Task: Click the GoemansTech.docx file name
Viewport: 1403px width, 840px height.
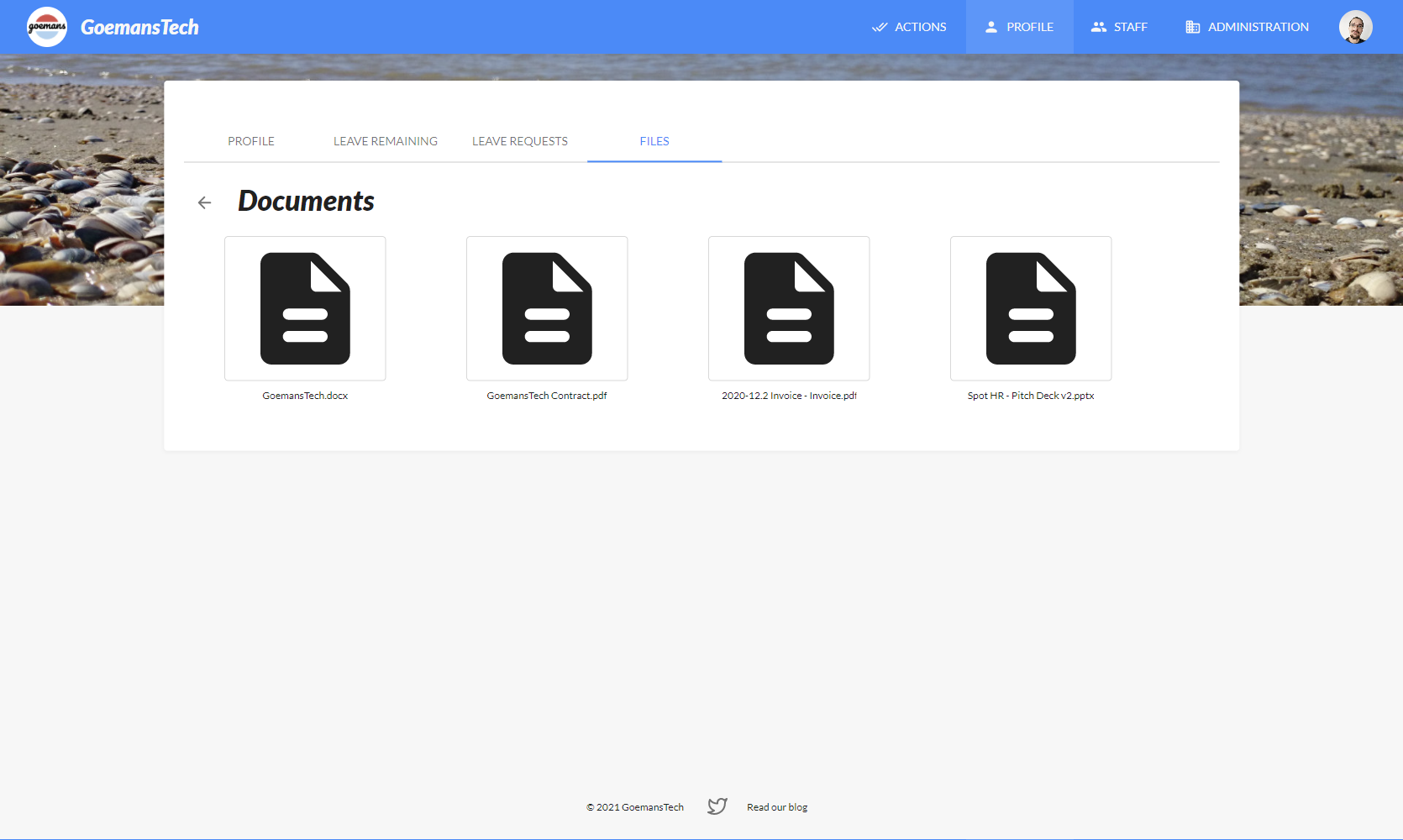Action: click(x=305, y=396)
